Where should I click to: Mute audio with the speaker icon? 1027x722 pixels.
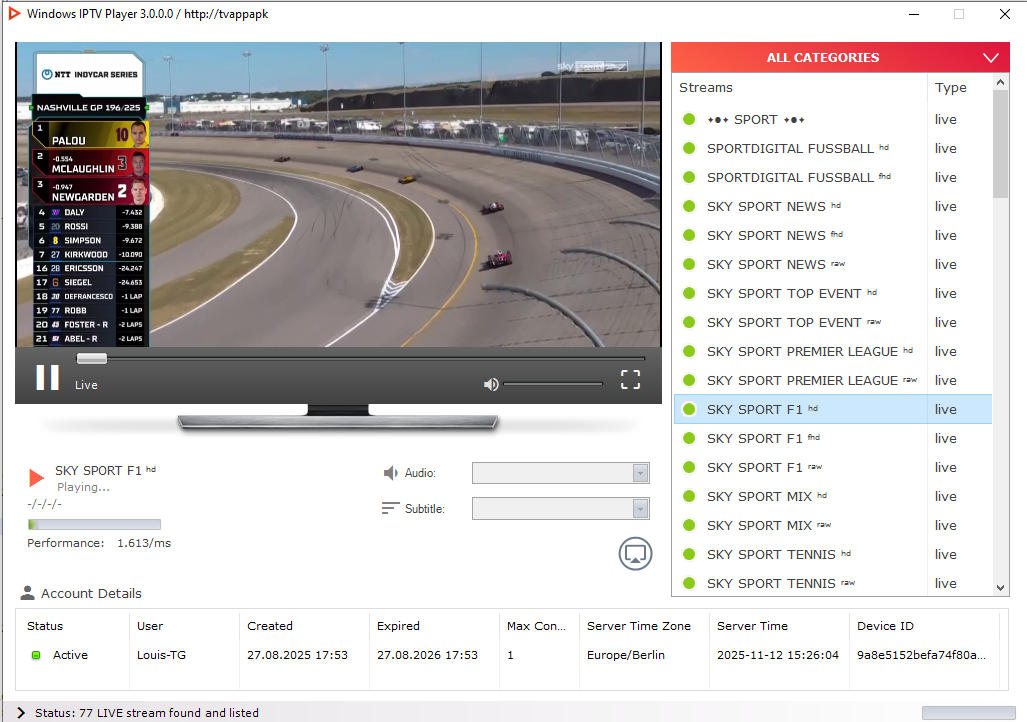(x=490, y=384)
